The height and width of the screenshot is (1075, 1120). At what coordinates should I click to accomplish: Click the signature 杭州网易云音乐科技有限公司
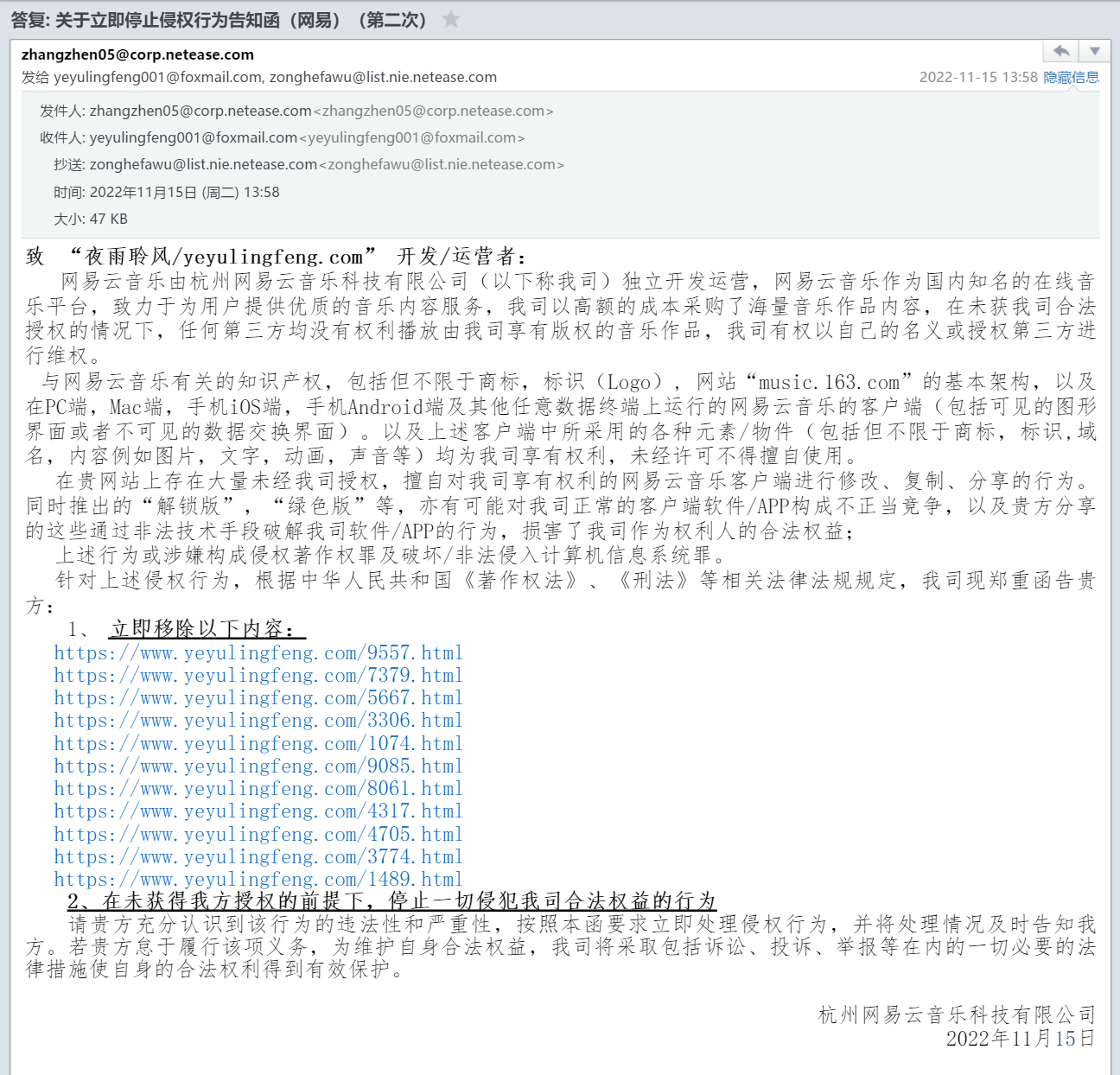click(957, 1015)
